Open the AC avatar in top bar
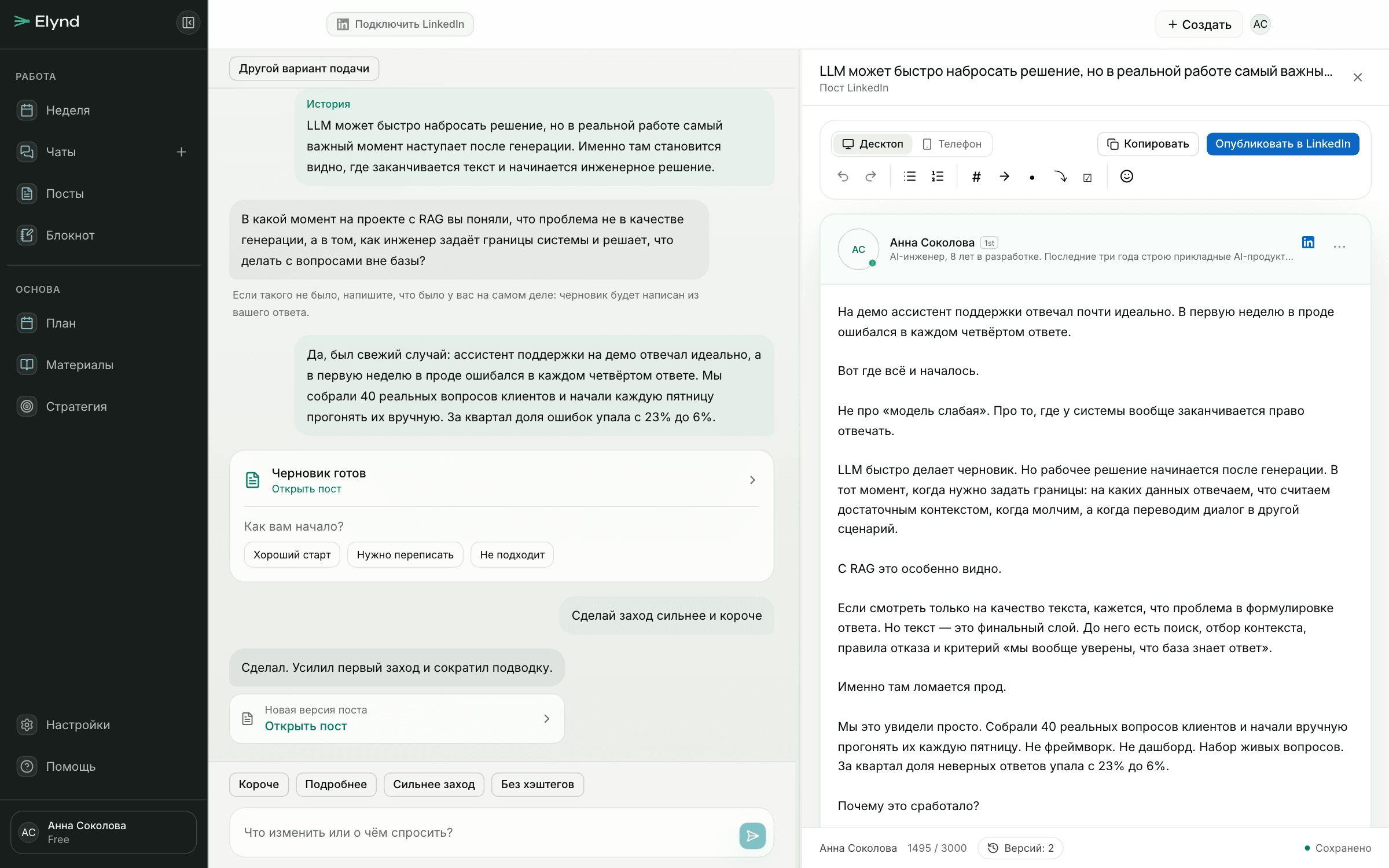1389x868 pixels. 1260,24
